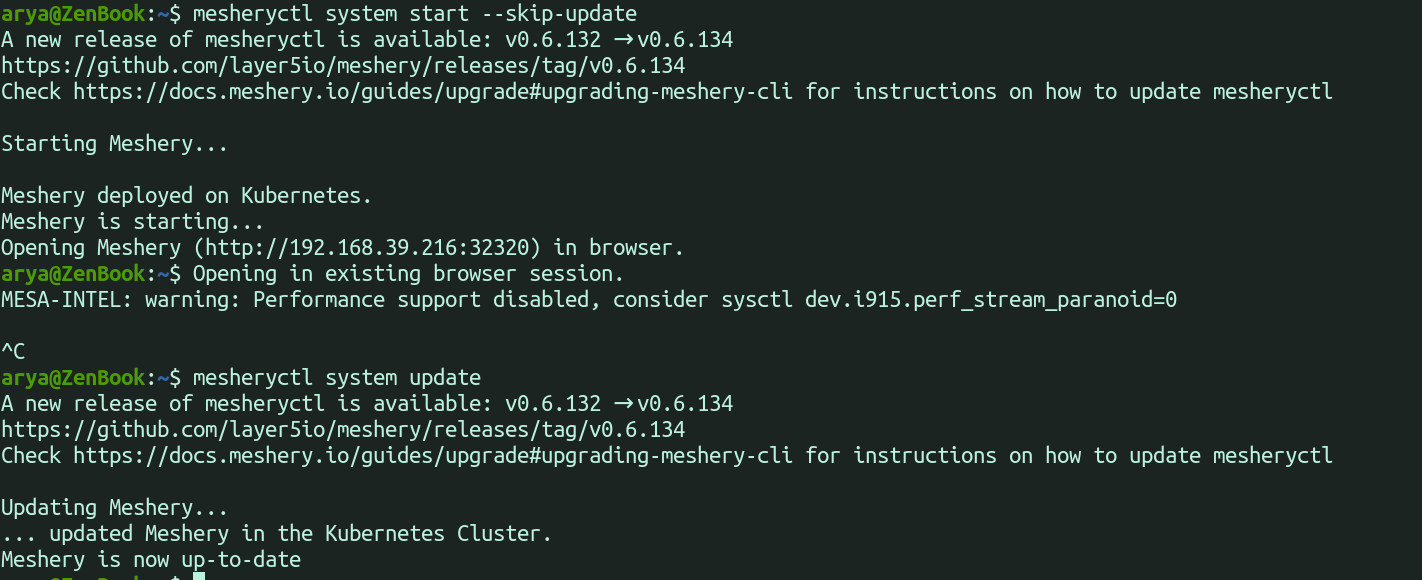Click the ^C interrupt line
The height and width of the screenshot is (580, 1422).
14,352
